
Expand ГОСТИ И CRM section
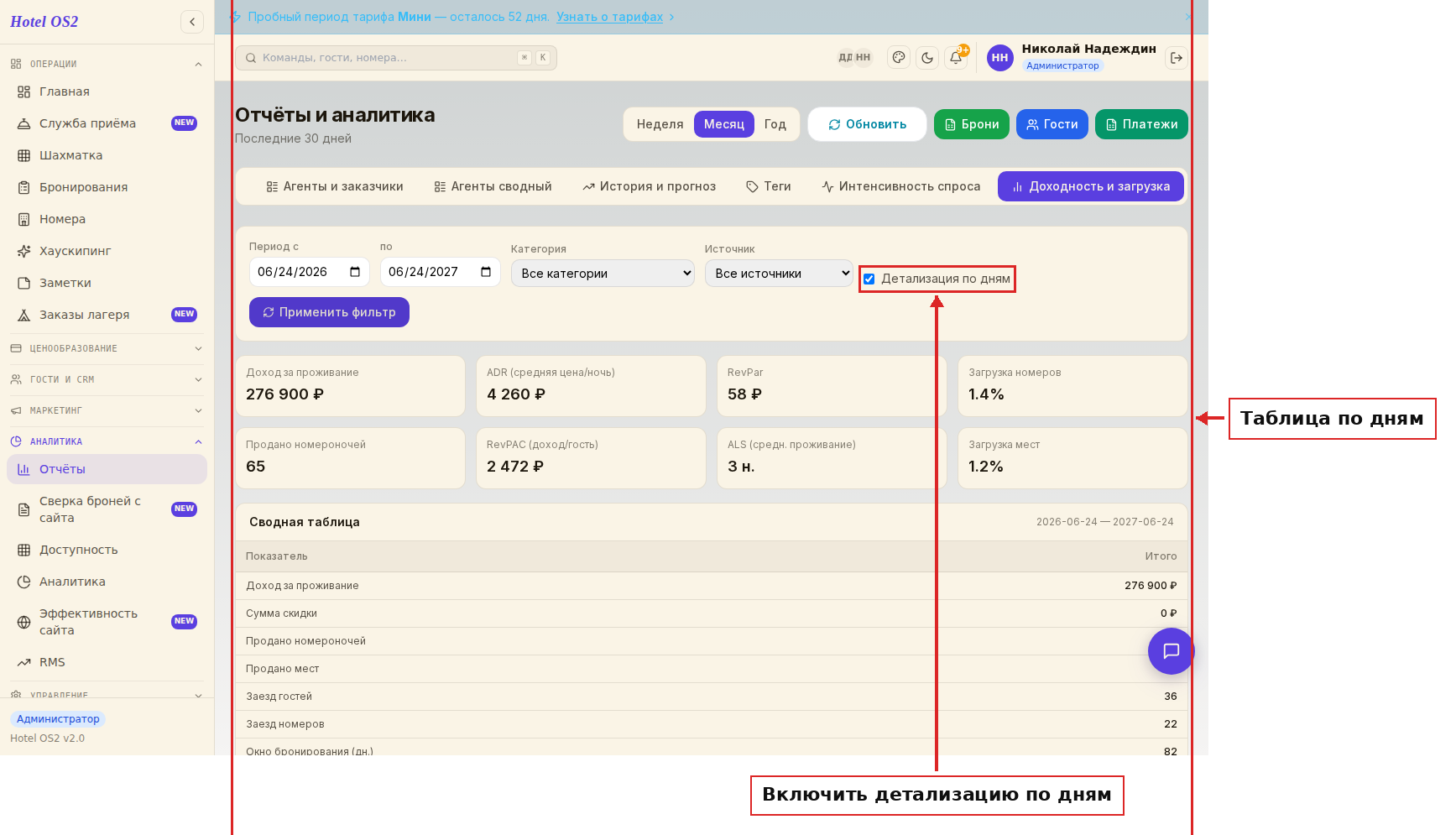[x=107, y=379]
